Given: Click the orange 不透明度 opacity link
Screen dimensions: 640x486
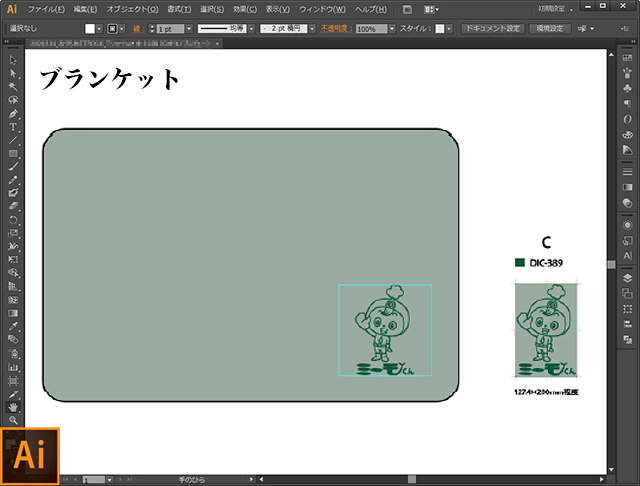Looking at the screenshot, I should [x=336, y=29].
